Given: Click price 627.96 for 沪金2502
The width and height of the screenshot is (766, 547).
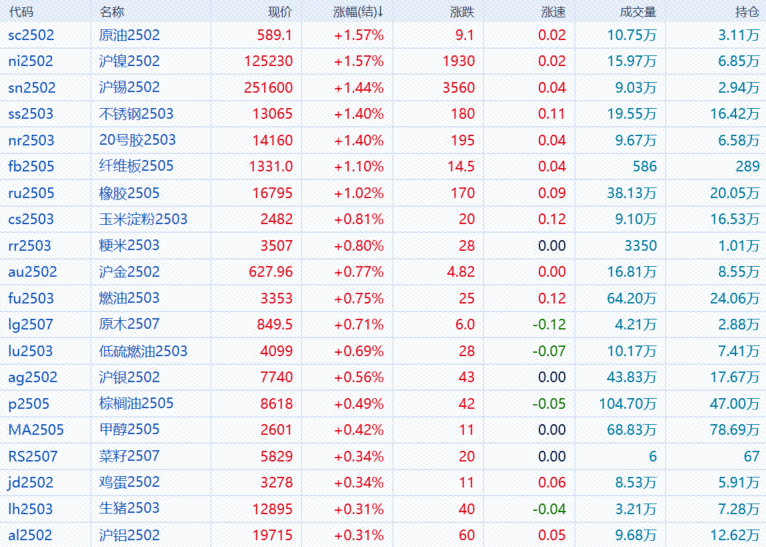Looking at the screenshot, I should pyautogui.click(x=271, y=272).
